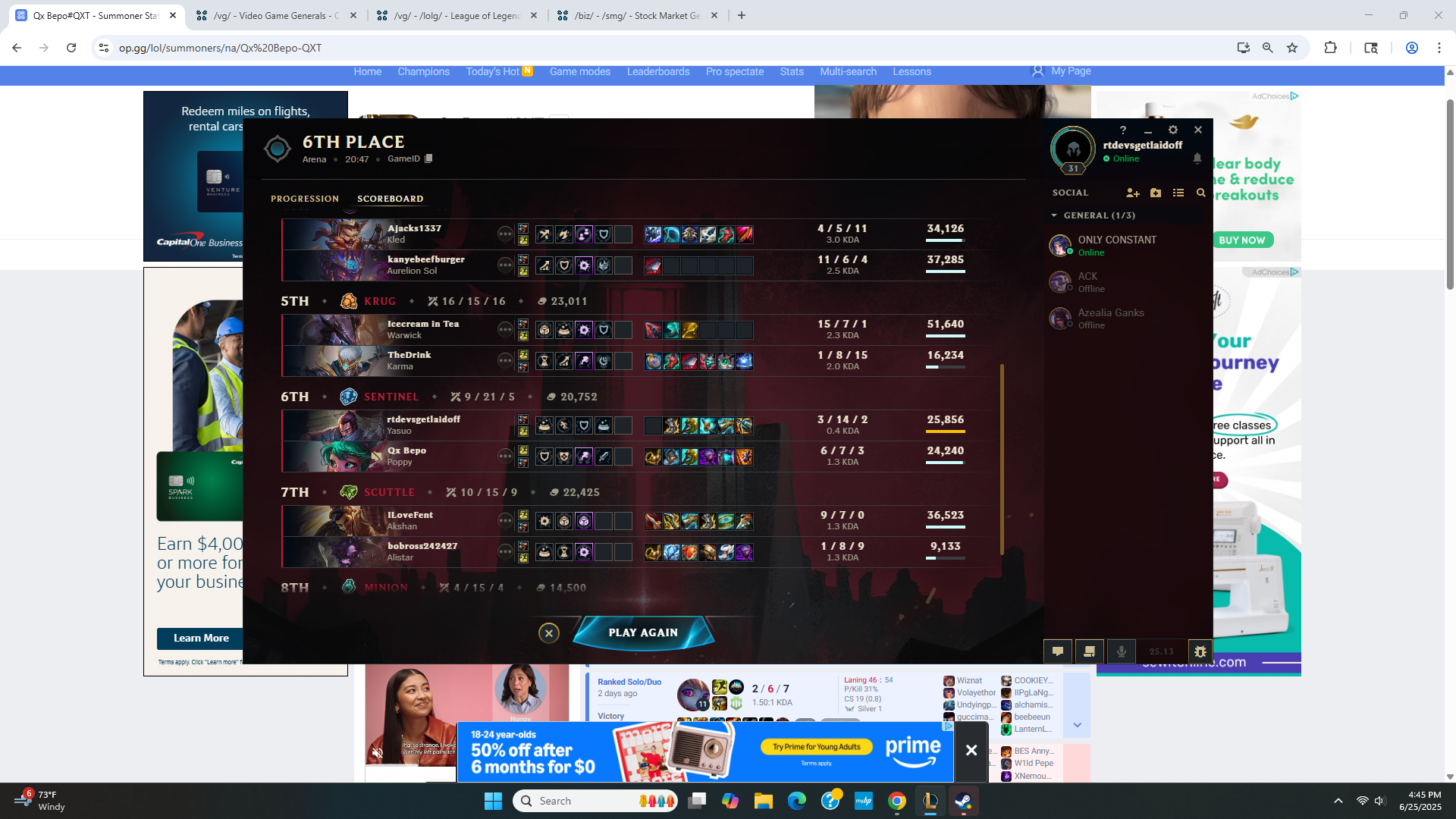This screenshot has width=1456, height=819.
Task: Open File Explorer from taskbar
Action: pos(764,801)
